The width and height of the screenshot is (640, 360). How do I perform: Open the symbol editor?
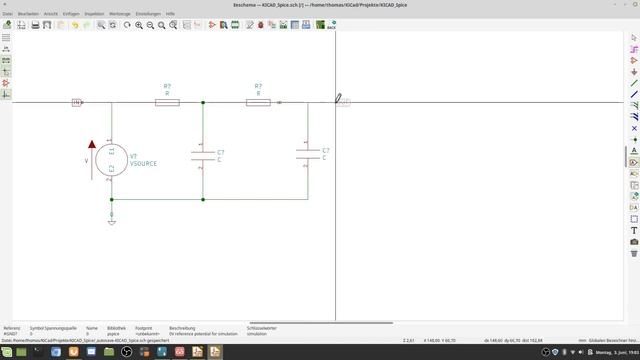click(x=212, y=25)
